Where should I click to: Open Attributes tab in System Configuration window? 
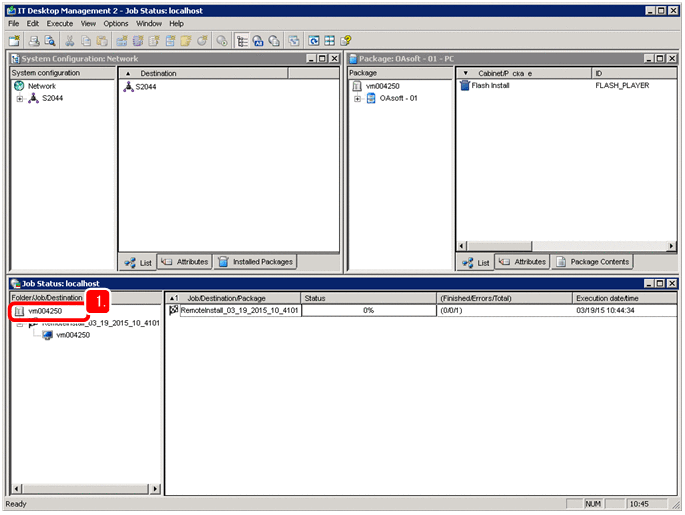[x=185, y=262]
